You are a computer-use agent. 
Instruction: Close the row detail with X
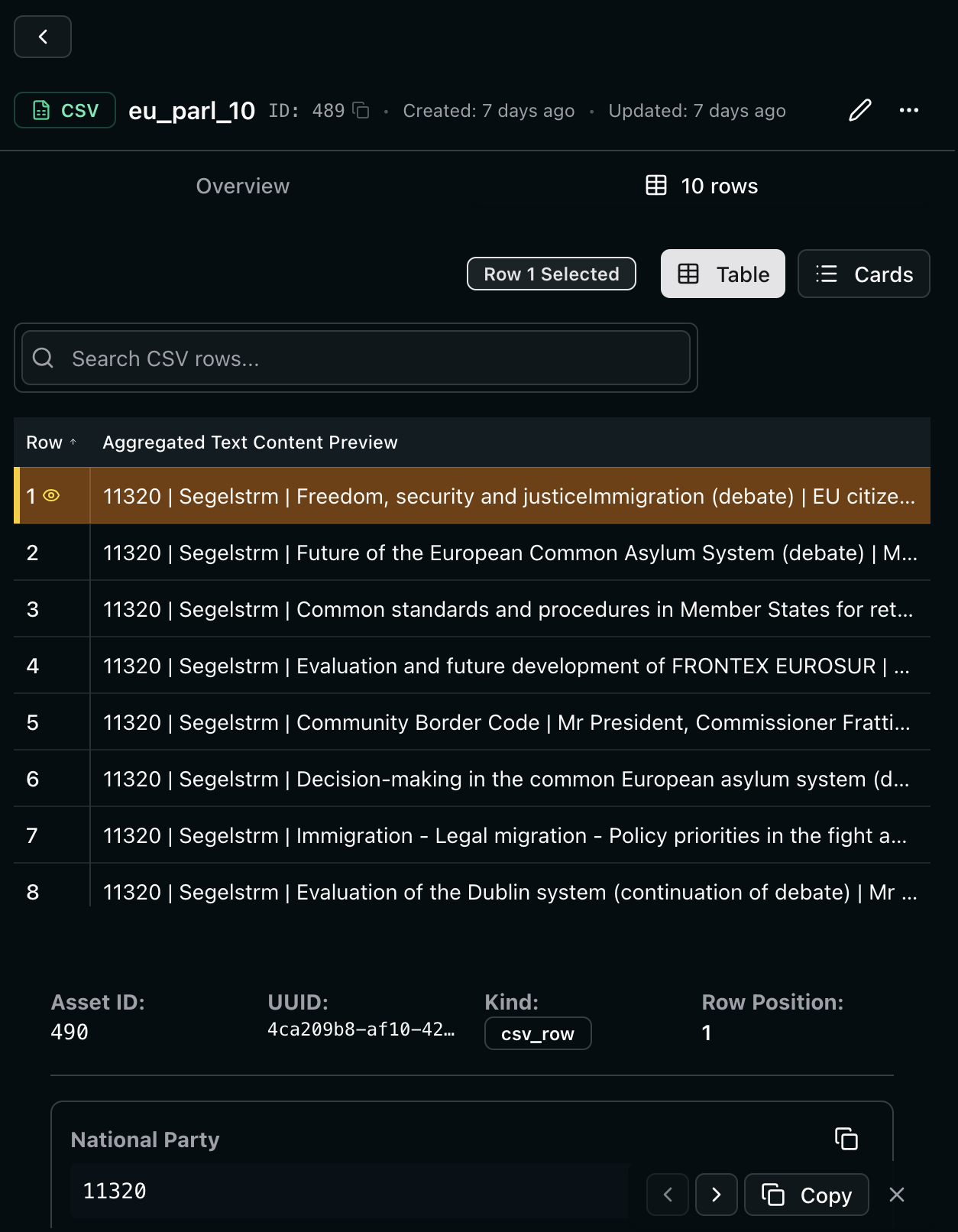[x=897, y=1195]
